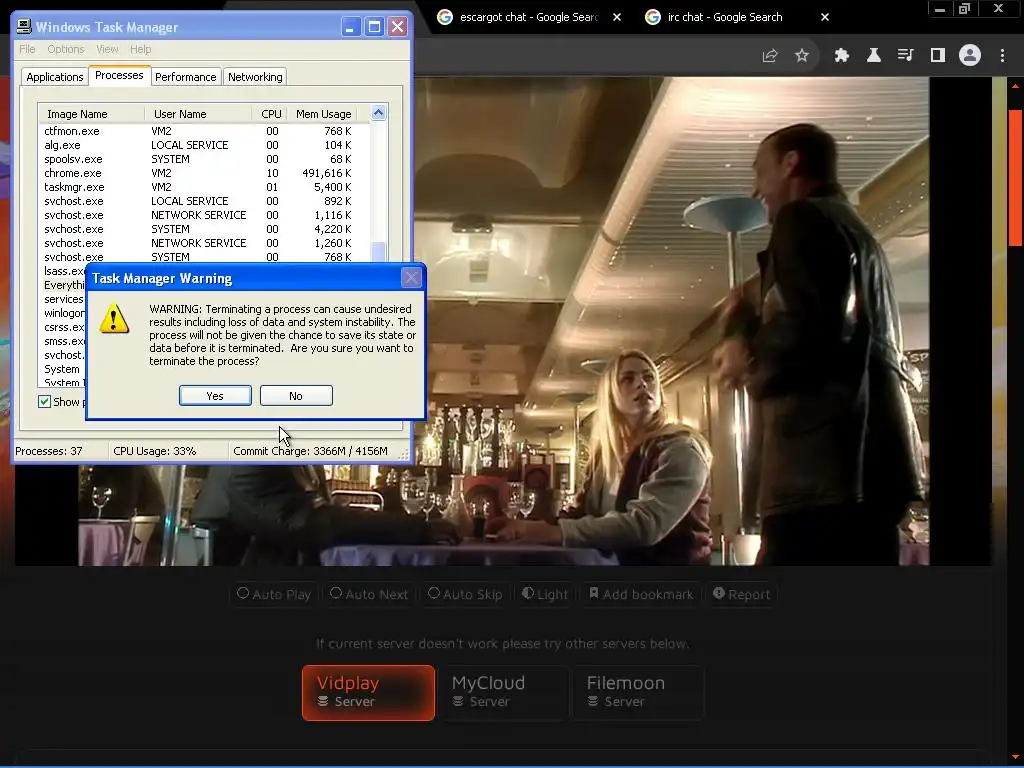Sort processes by CPU column
This screenshot has height=768, width=1024.
tap(270, 114)
